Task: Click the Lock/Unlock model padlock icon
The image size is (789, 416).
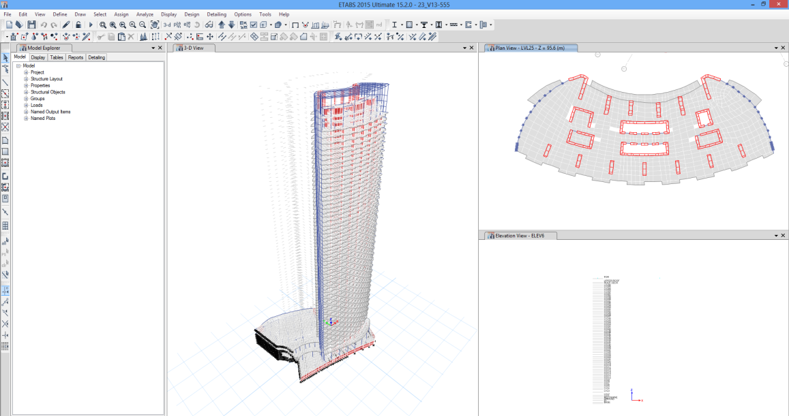Action: click(78, 25)
